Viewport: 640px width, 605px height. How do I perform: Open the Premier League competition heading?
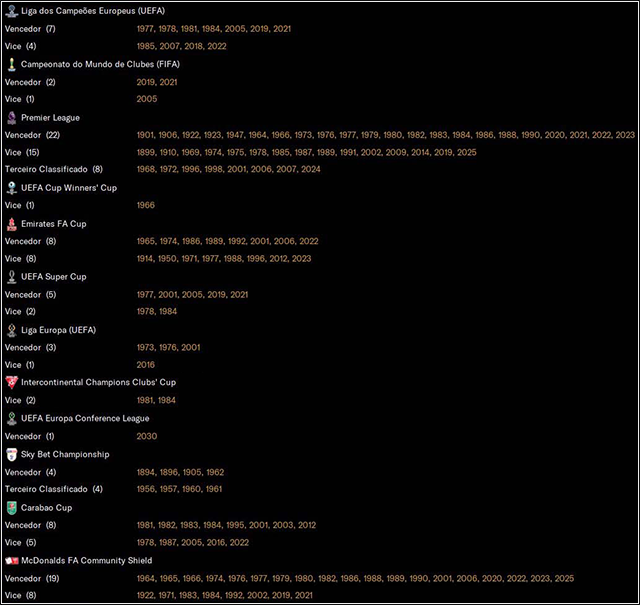(50, 118)
